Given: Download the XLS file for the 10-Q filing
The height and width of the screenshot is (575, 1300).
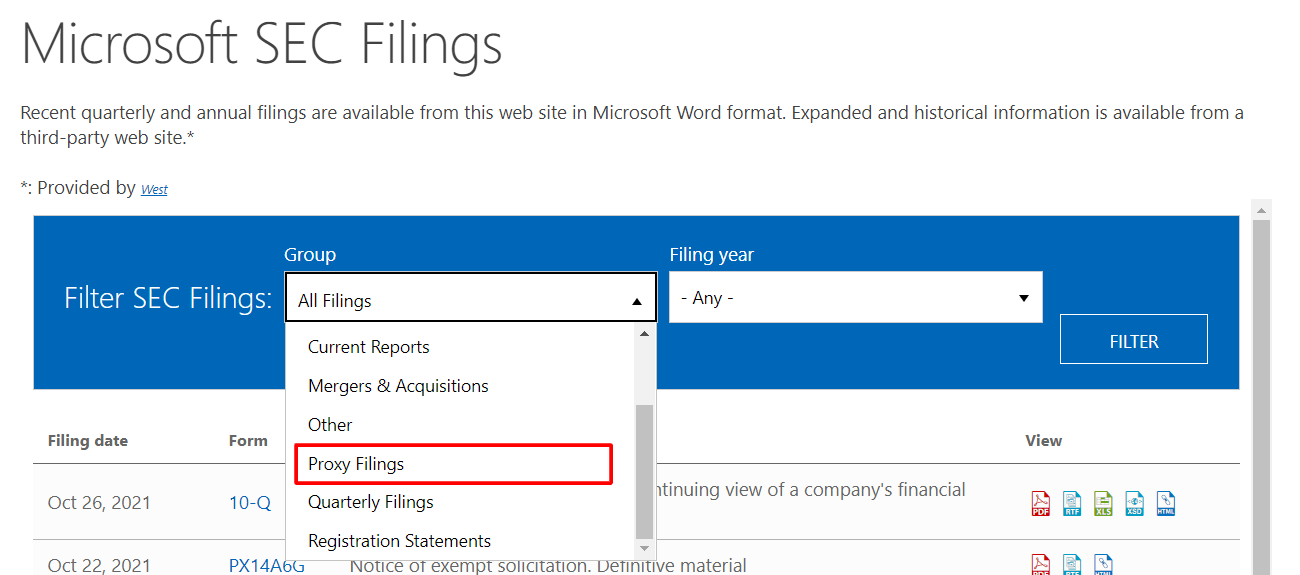Looking at the screenshot, I should point(1103,503).
